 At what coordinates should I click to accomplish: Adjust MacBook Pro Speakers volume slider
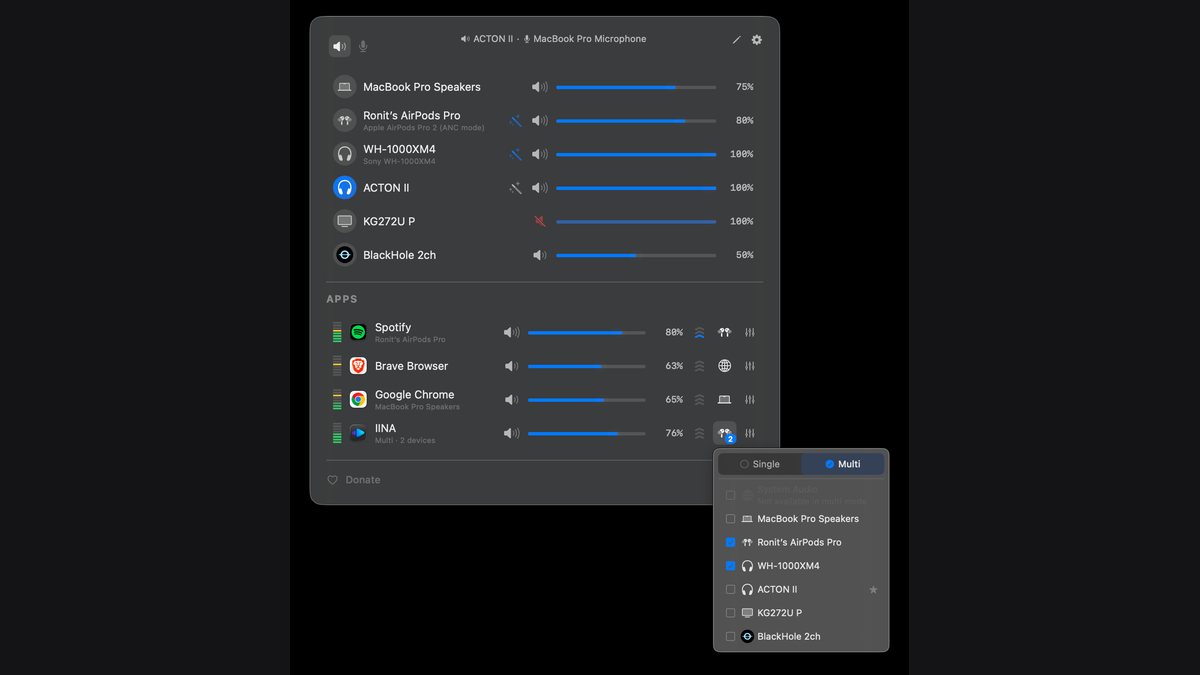point(636,87)
